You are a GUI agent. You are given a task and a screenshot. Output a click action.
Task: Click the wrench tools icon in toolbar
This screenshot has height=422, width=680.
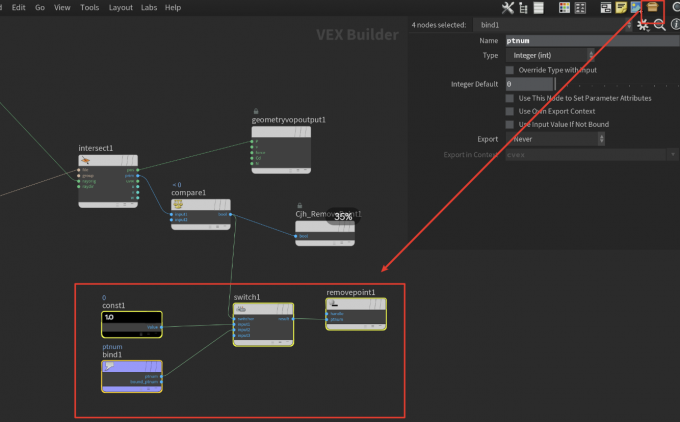point(507,8)
